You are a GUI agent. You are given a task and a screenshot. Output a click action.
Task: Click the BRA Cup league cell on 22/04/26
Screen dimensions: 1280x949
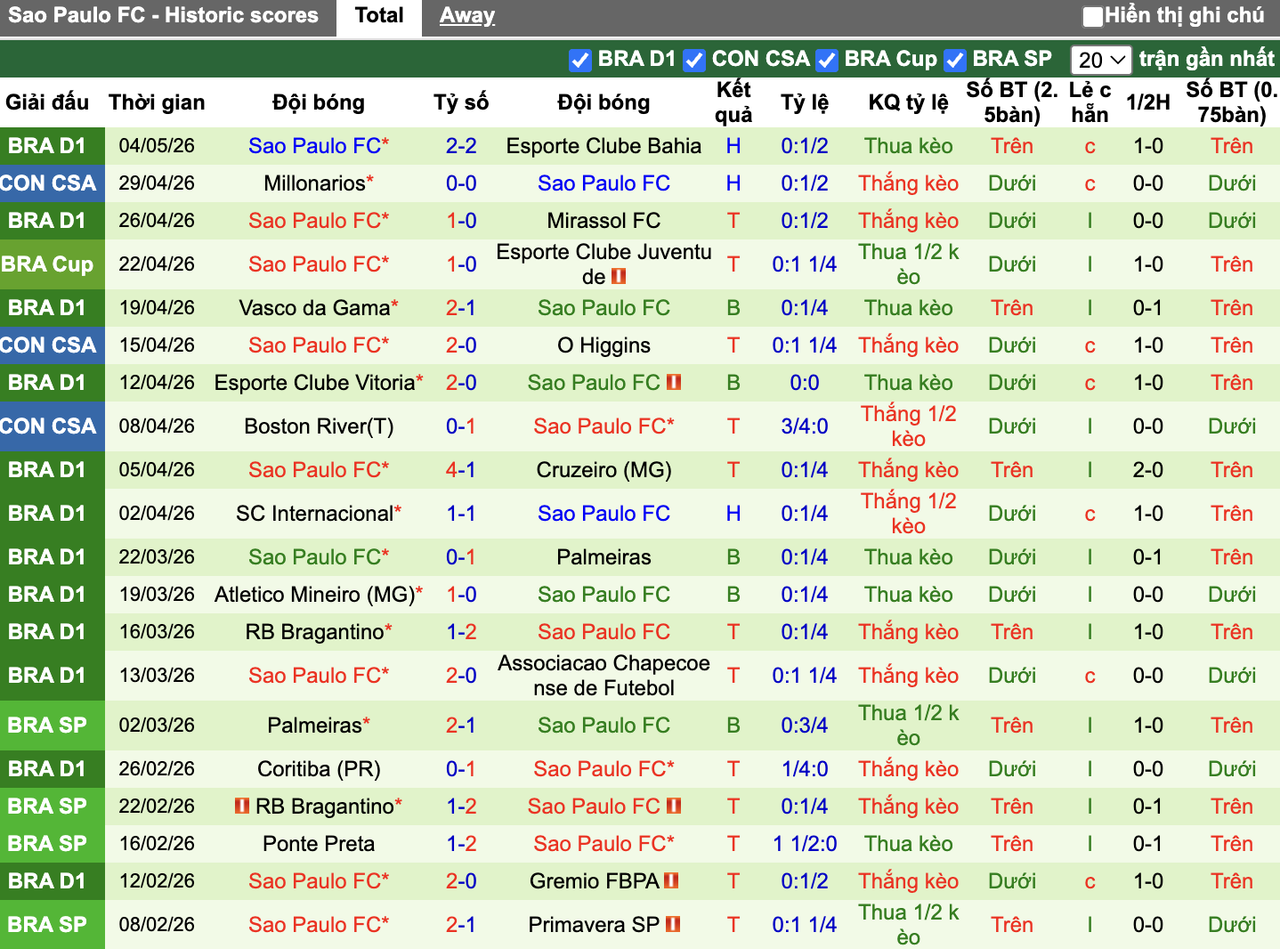pos(52,265)
